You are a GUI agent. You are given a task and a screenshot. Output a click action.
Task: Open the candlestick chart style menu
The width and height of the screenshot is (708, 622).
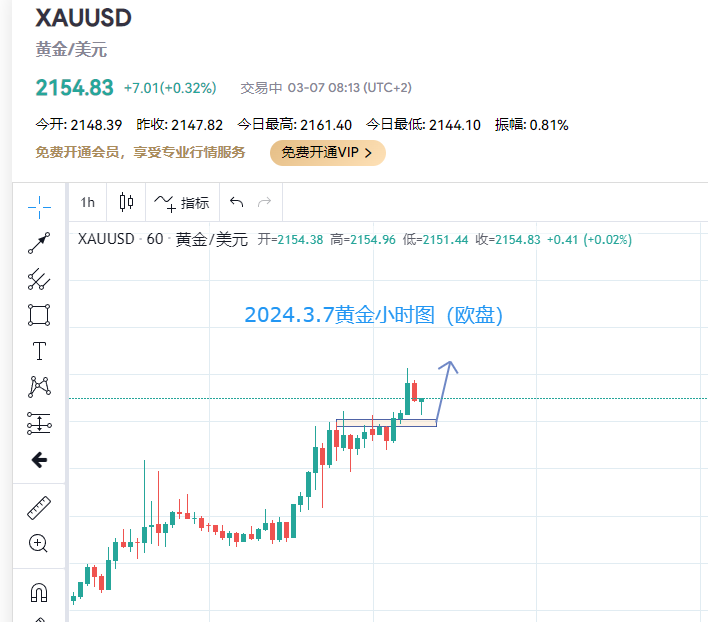tap(126, 202)
